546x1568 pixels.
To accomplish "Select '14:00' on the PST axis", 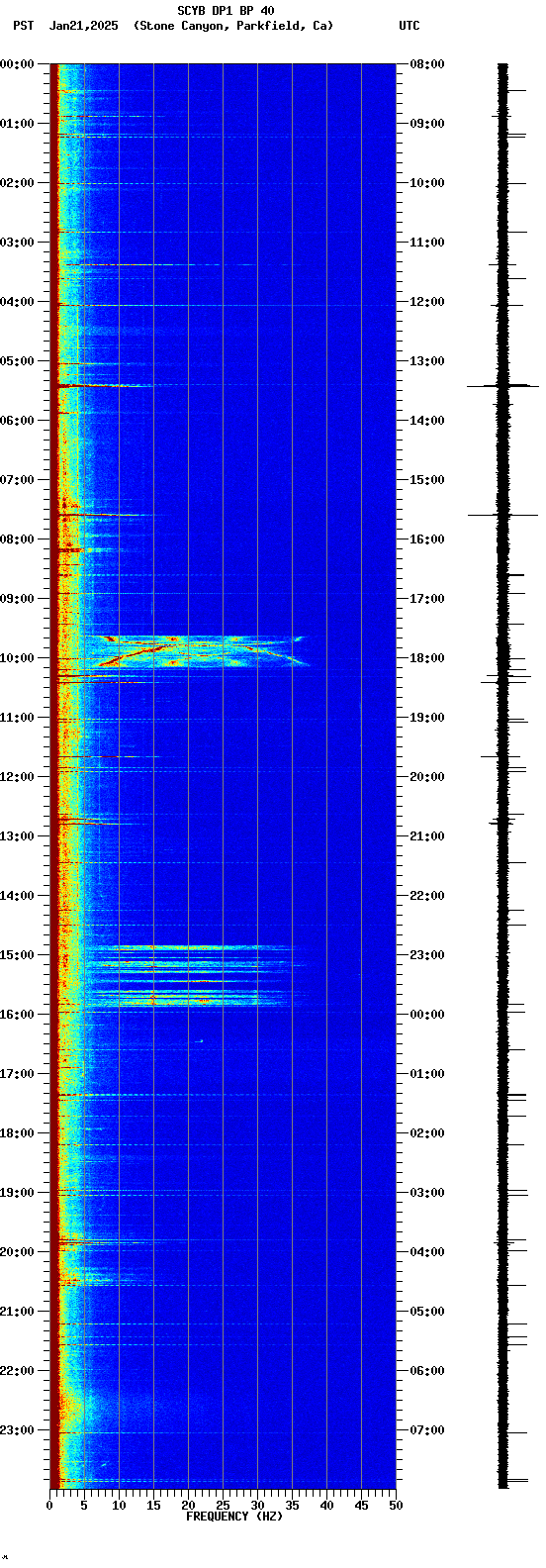I will [x=17, y=896].
